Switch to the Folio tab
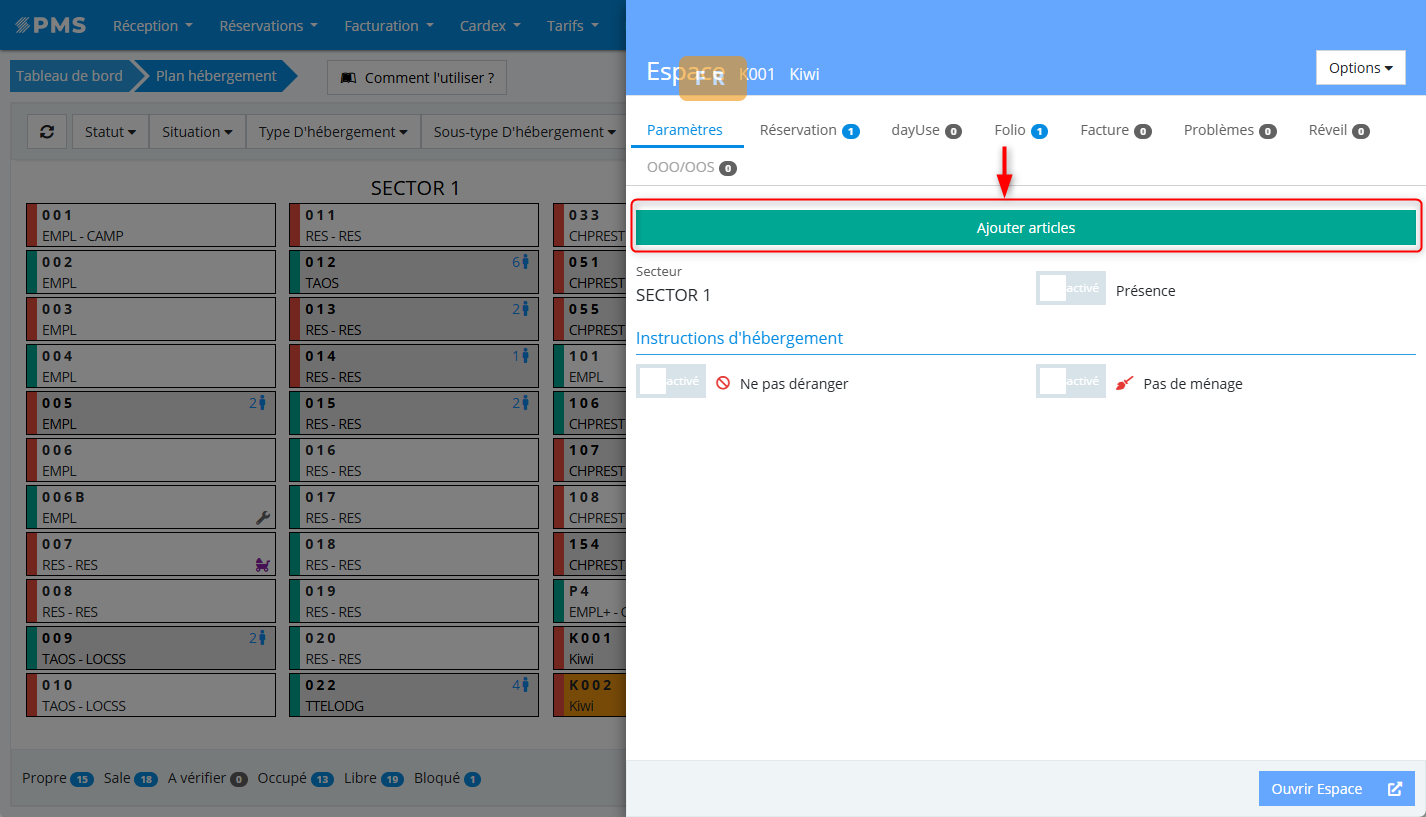 (x=1019, y=130)
